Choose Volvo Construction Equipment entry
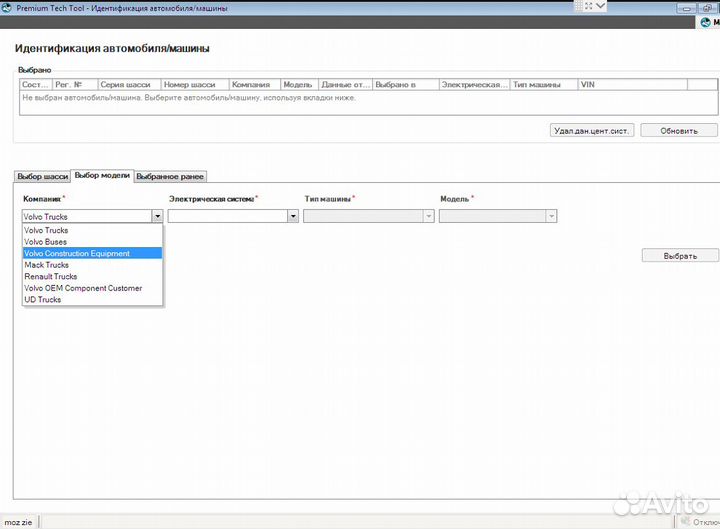This screenshot has height=529, width=720. pyautogui.click(x=92, y=253)
